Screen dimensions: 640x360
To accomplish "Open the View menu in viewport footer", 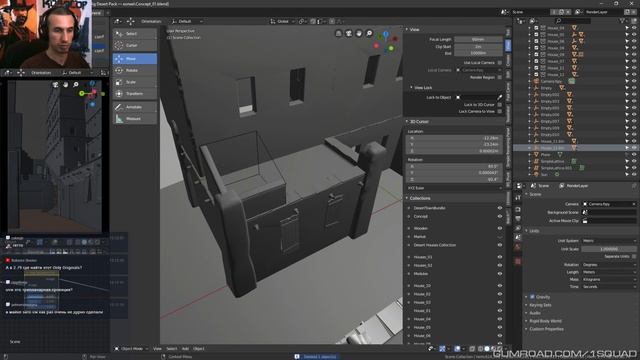I will 157,349.
